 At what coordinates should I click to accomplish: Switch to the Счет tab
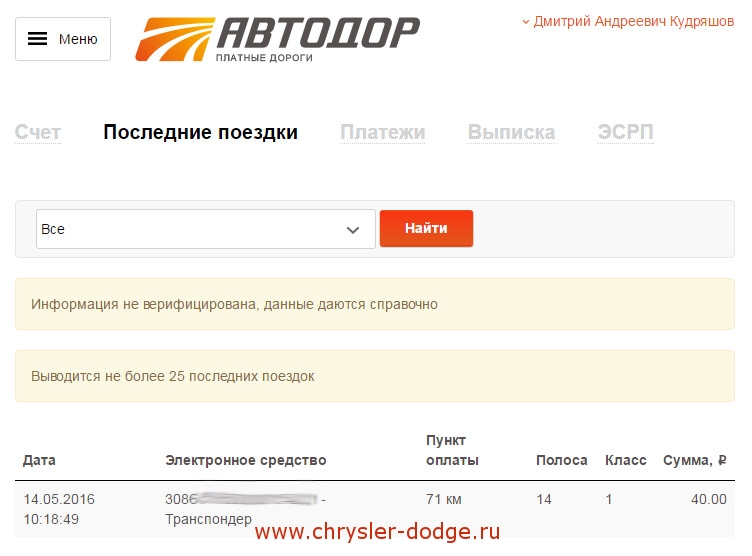38,132
